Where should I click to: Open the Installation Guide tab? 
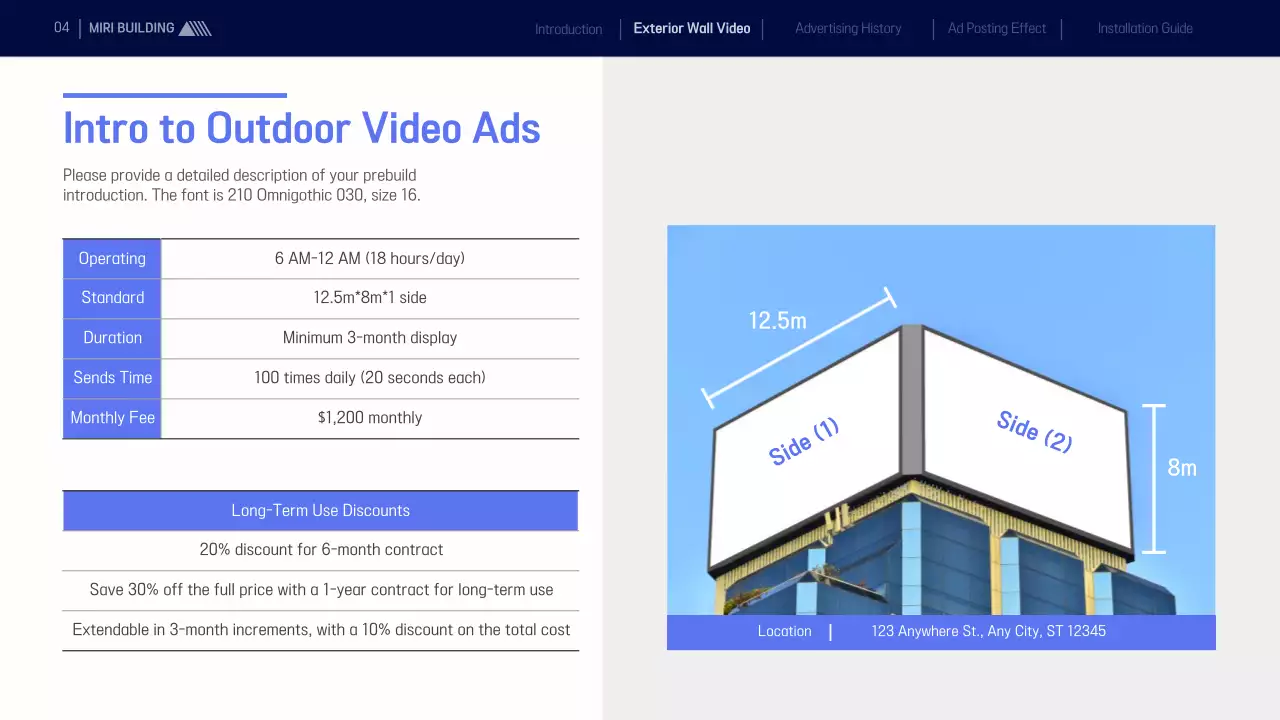[x=1144, y=28]
